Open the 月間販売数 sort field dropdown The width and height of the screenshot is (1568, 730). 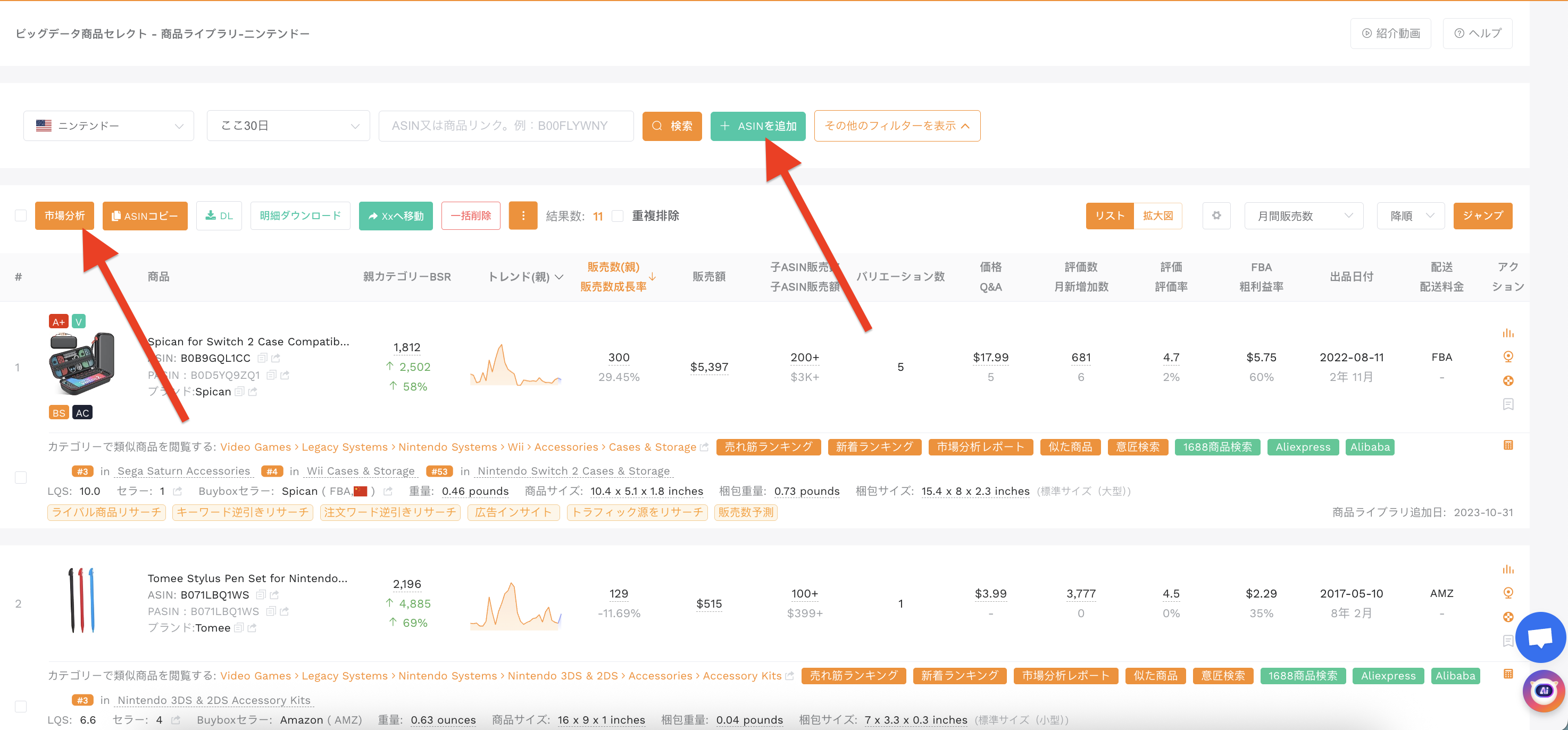(1304, 215)
